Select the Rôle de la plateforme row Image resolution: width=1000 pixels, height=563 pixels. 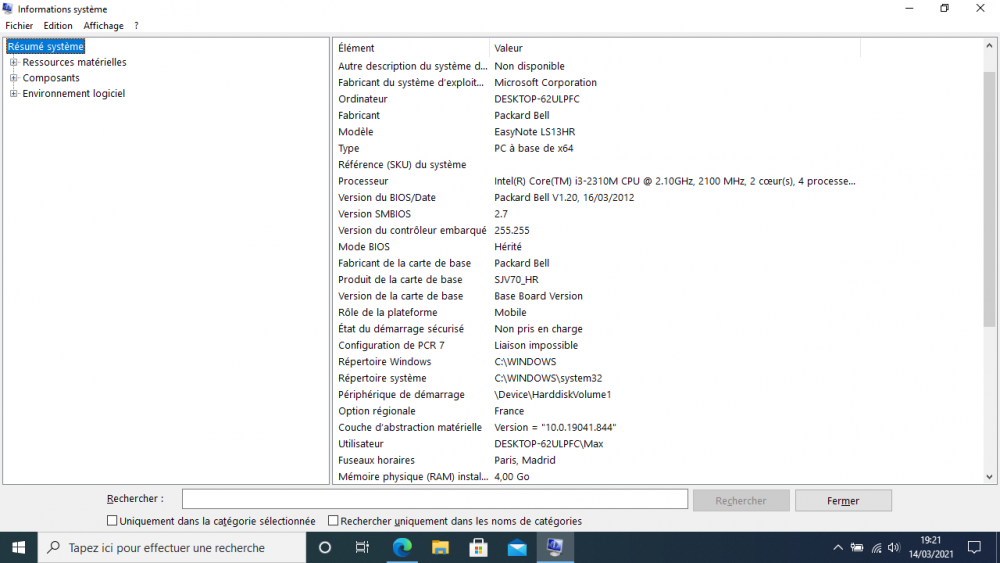click(596, 312)
